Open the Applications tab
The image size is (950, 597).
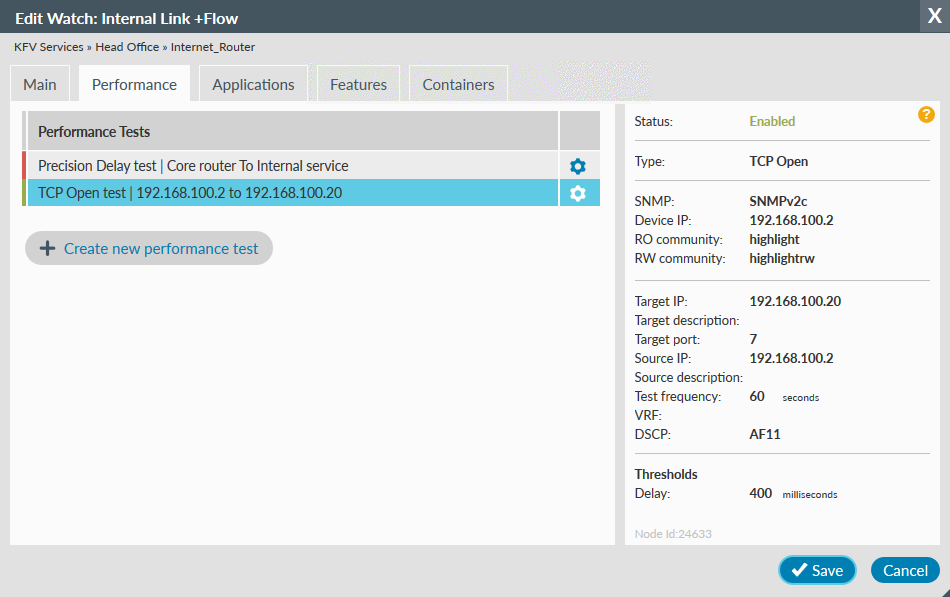[x=253, y=84]
